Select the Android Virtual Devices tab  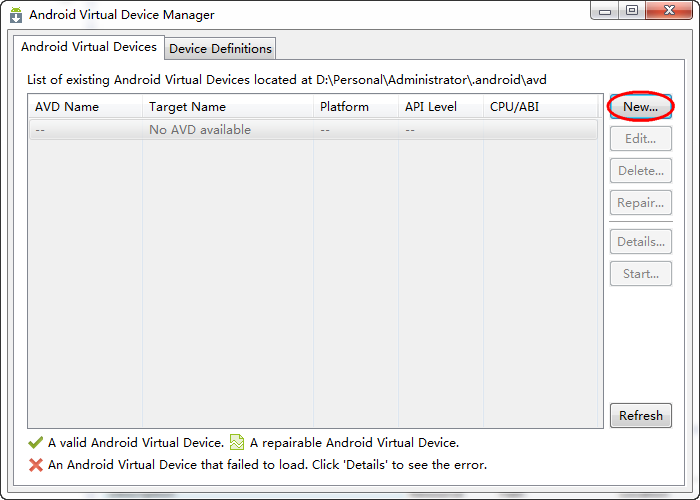89,47
